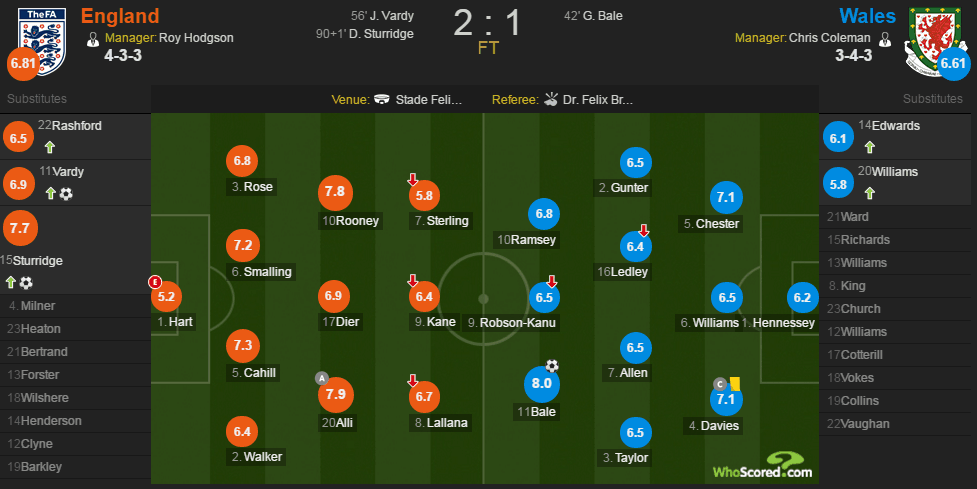Image resolution: width=977 pixels, height=489 pixels.
Task: Click the red error badge on Hart
Action: click(155, 282)
